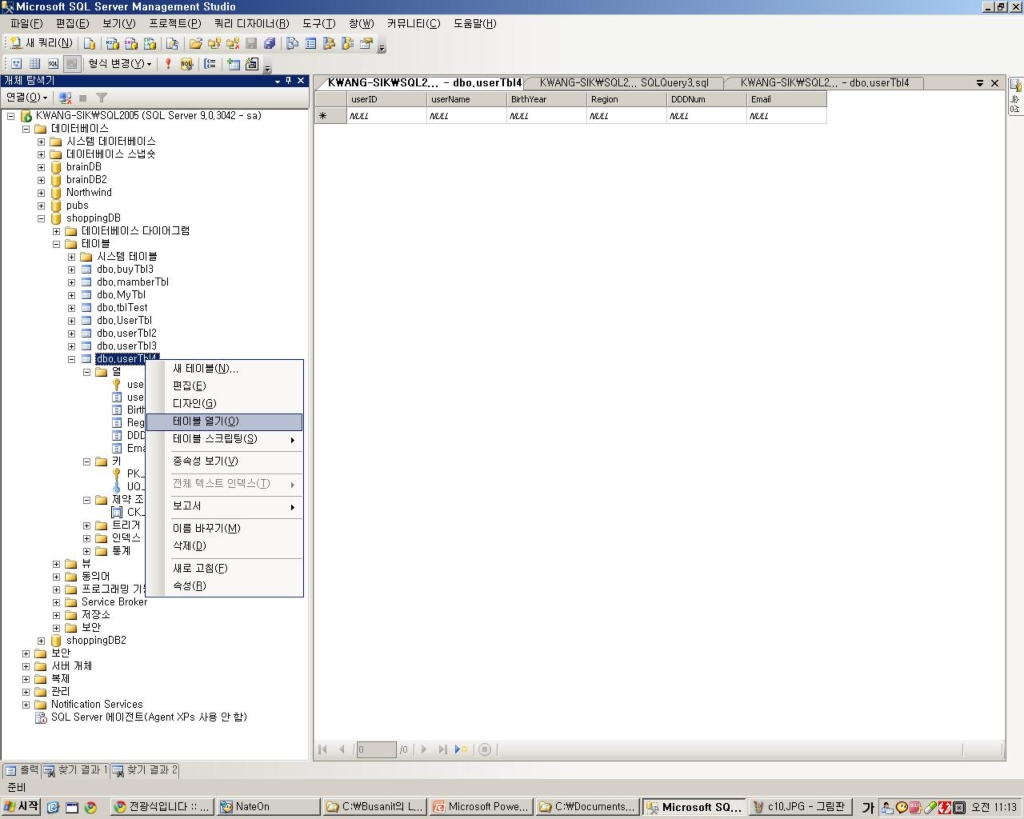Click the Auto Hide pin on 개체 탐색기
This screenshot has height=819, width=1024.
[x=288, y=80]
